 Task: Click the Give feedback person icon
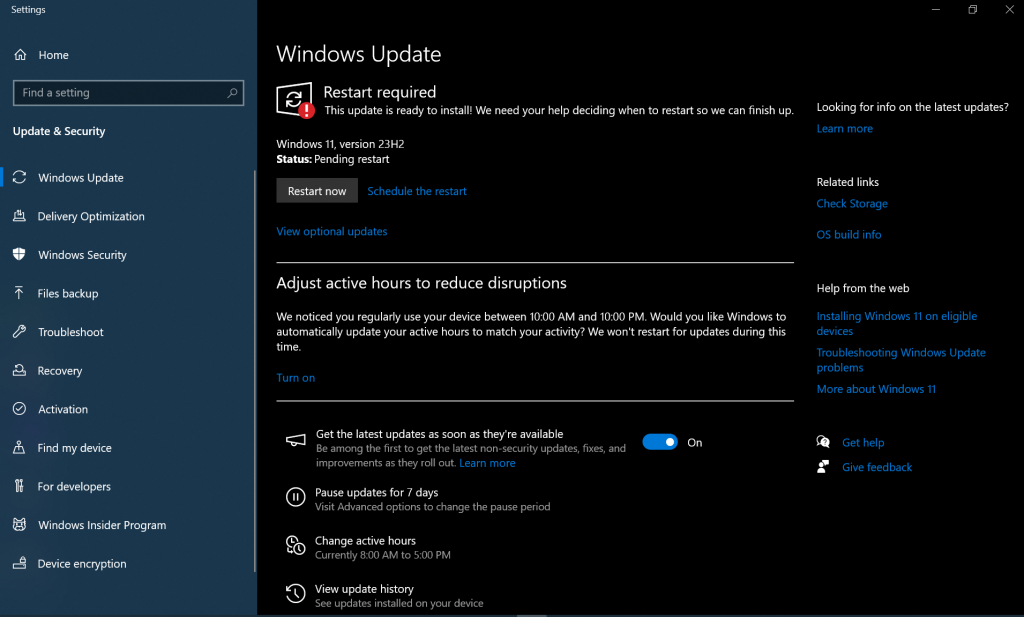coord(823,466)
